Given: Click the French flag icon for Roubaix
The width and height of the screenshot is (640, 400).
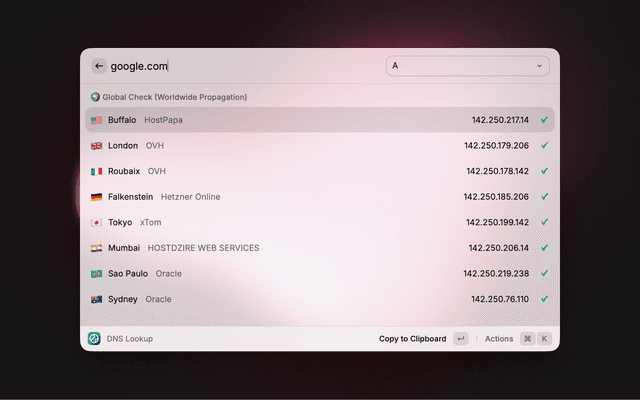Looking at the screenshot, I should pos(96,171).
